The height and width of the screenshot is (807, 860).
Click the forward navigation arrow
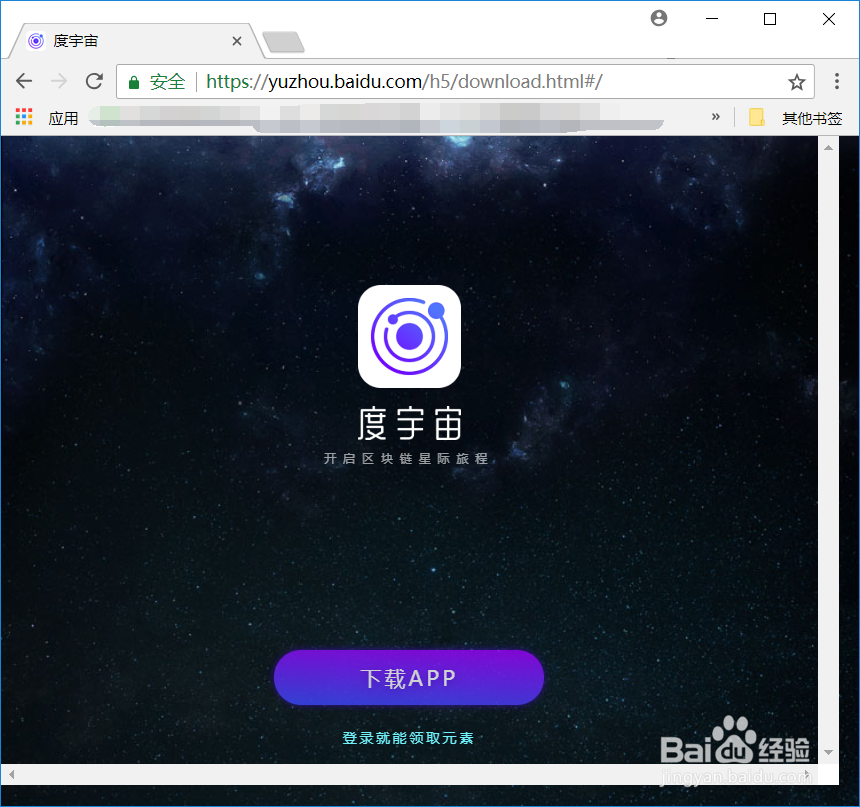tap(59, 81)
